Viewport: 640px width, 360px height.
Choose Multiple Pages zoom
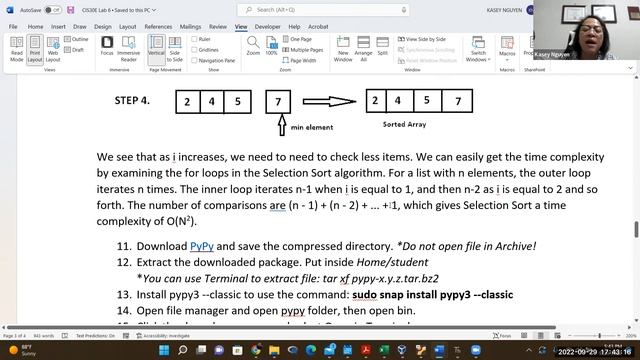[x=303, y=50]
